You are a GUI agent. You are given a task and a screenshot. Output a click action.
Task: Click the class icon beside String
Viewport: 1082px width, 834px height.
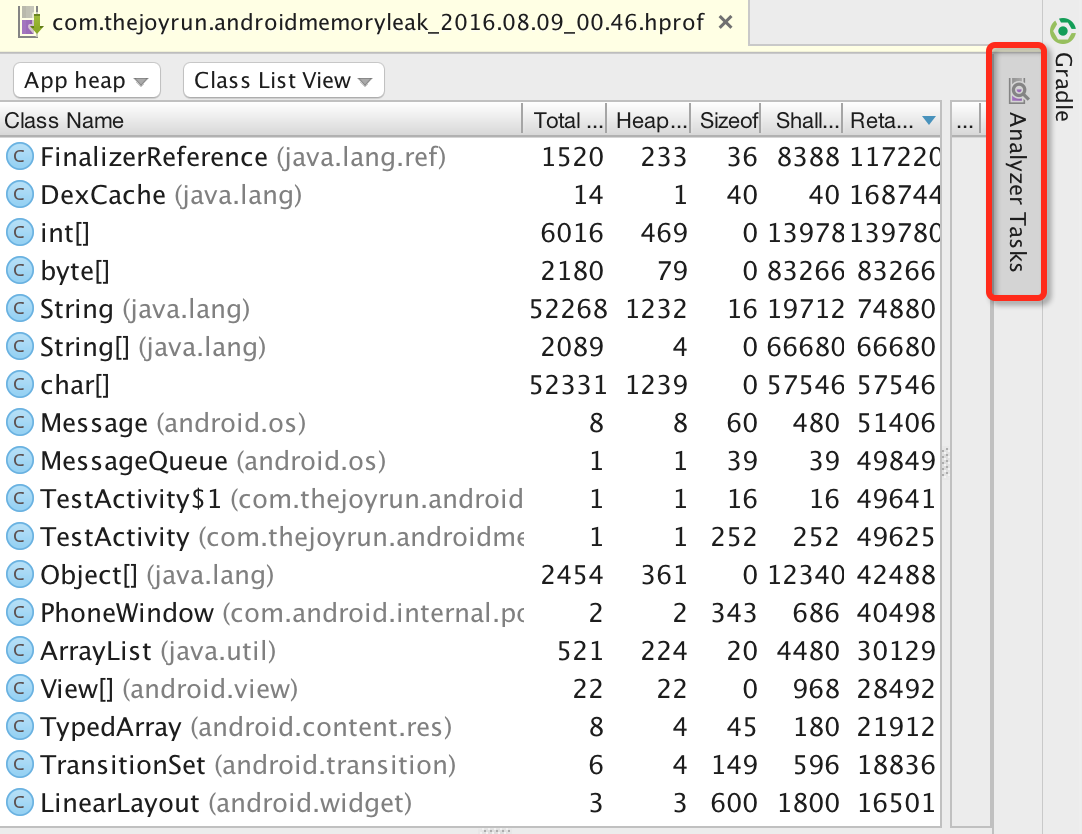(x=20, y=308)
